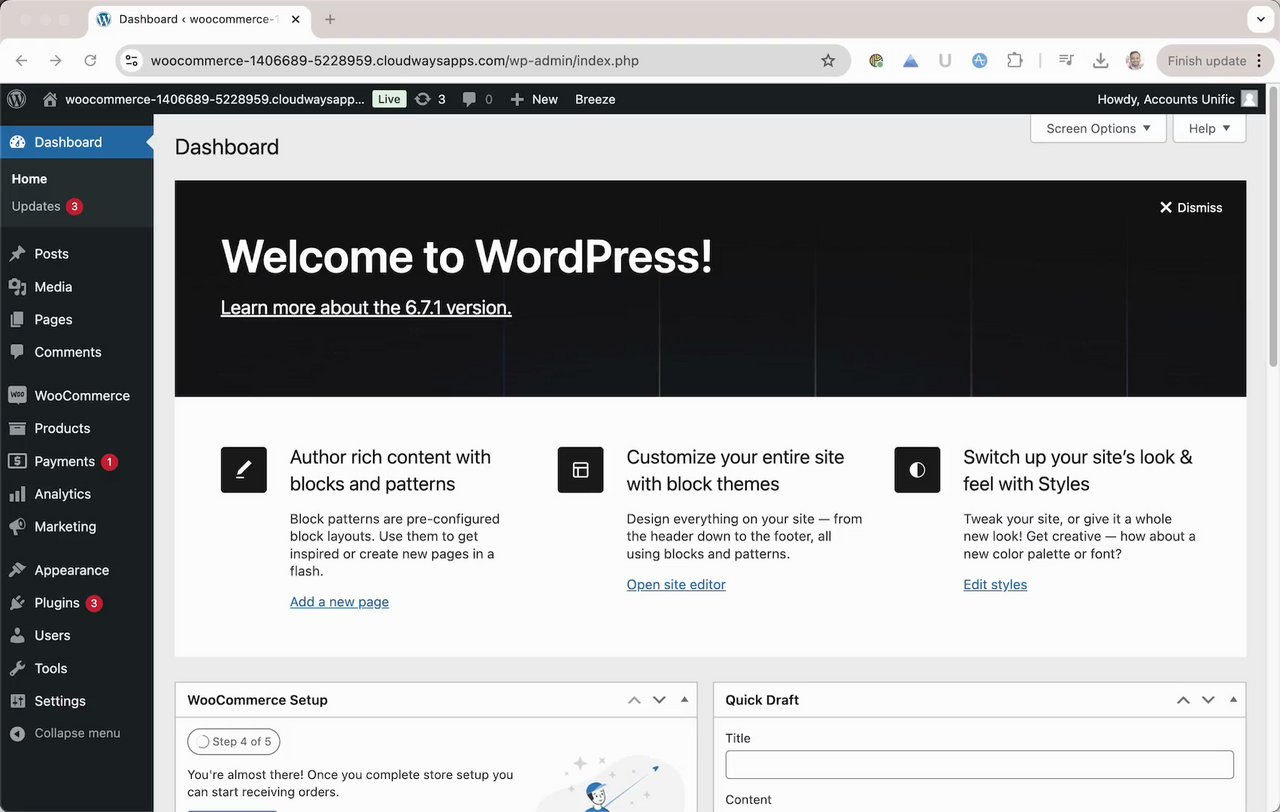
Task: Bookmark this page with the star icon
Action: click(x=828, y=61)
